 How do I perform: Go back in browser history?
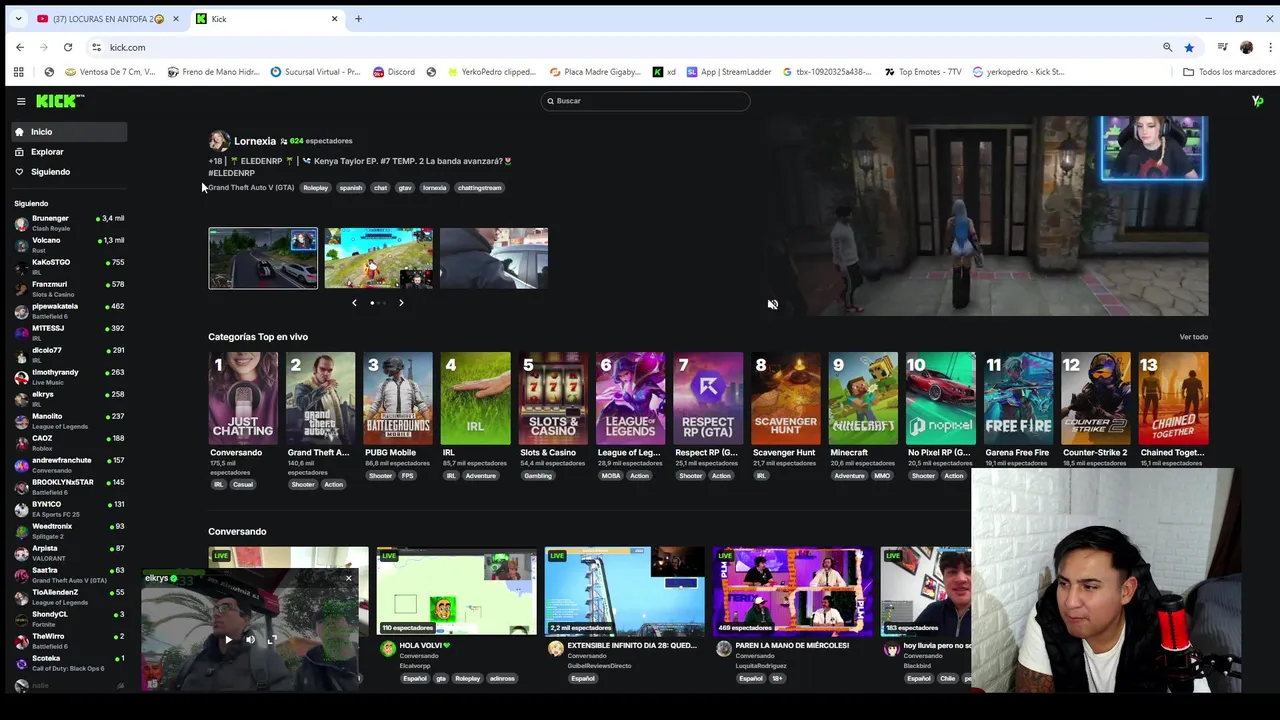pos(20,47)
